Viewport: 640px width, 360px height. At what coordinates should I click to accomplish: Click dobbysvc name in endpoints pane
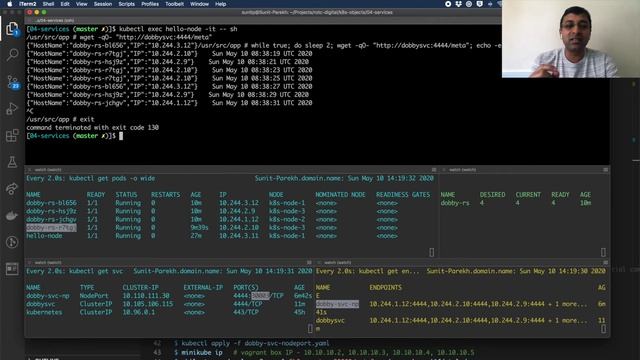click(330, 320)
